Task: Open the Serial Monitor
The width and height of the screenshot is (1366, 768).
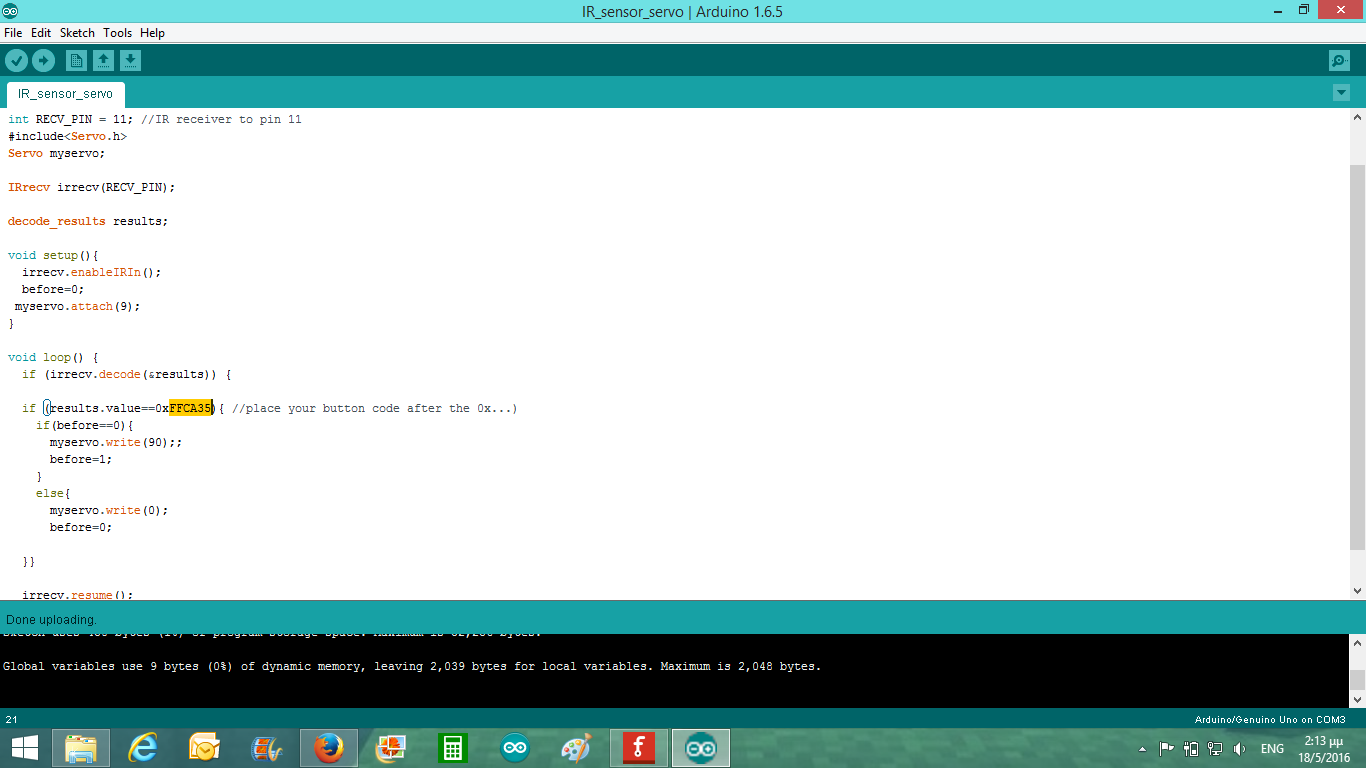Action: (1339, 61)
